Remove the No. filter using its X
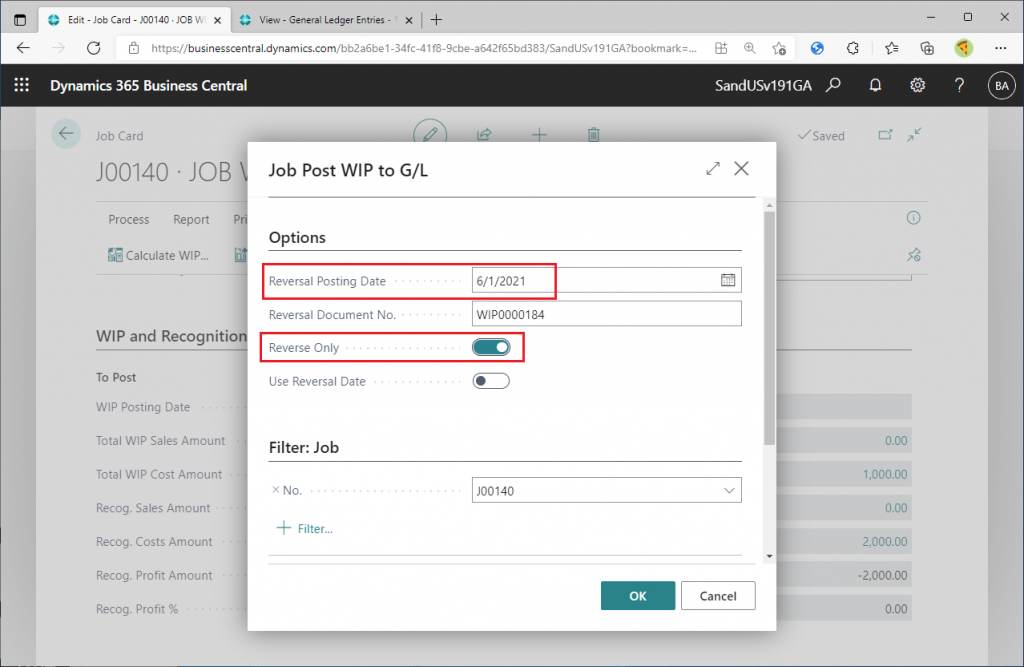The height and width of the screenshot is (667, 1024). click(x=275, y=490)
